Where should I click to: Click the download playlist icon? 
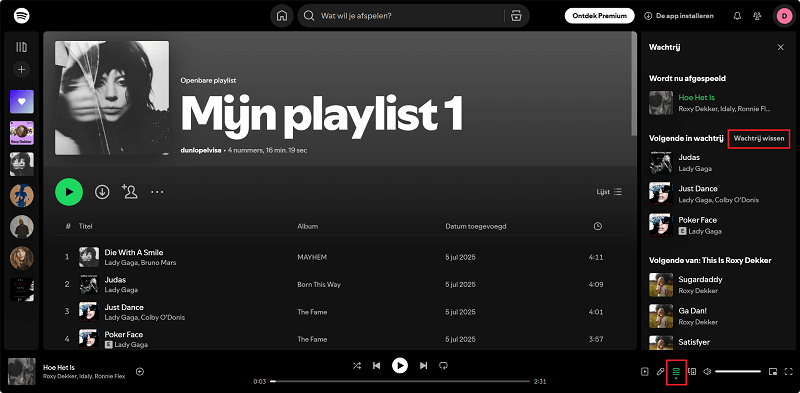click(x=102, y=192)
